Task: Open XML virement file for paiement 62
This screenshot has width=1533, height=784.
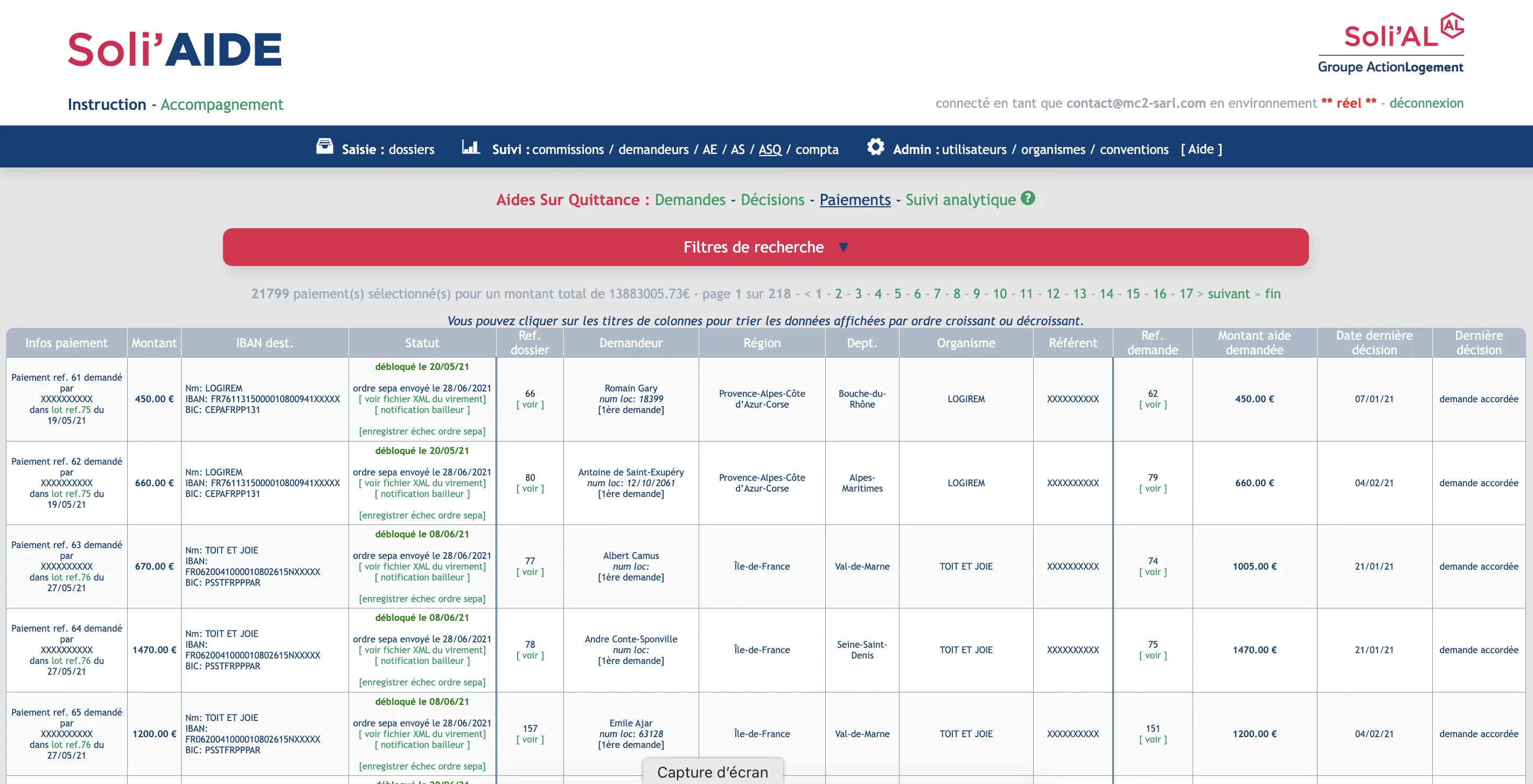Action: click(x=422, y=483)
